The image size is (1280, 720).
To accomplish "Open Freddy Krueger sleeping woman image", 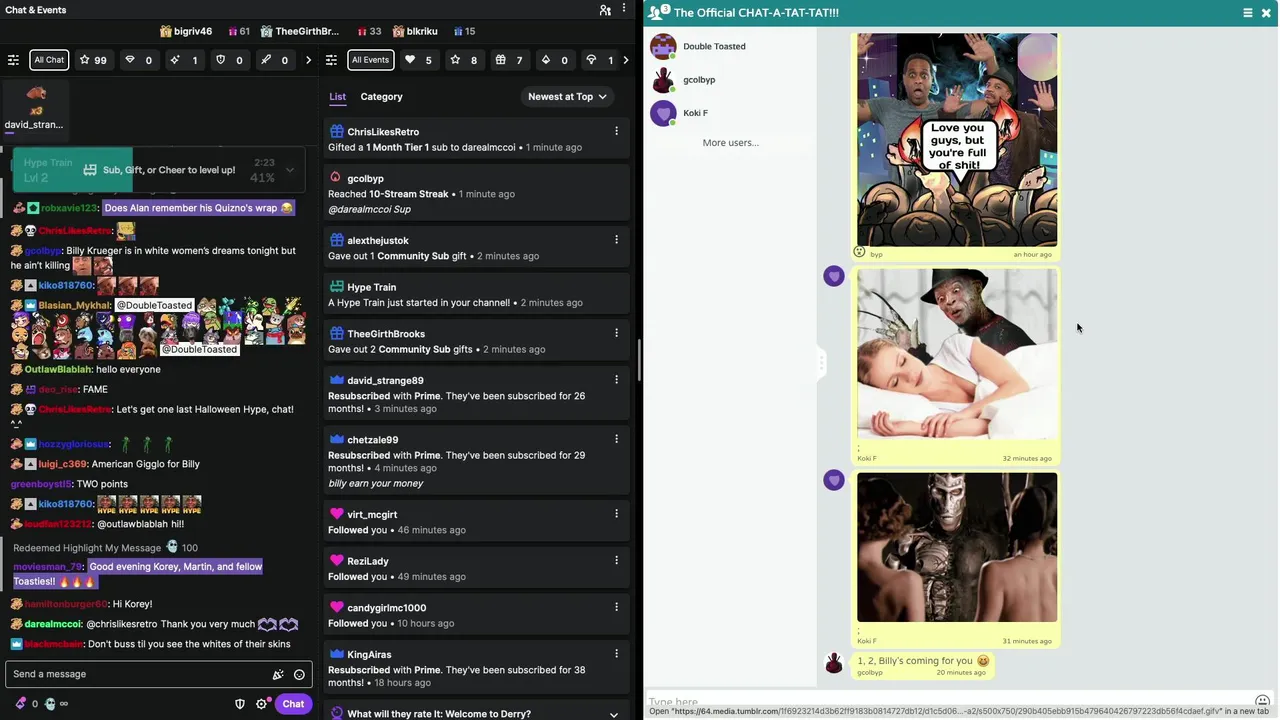I will click(x=957, y=353).
